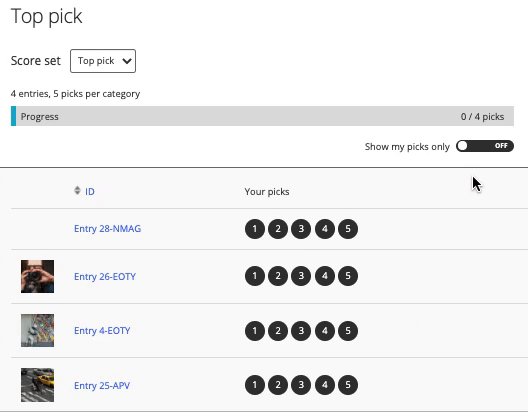The height and width of the screenshot is (412, 528).
Task: Open Entry 26-EOTY link
Action: (x=105, y=277)
